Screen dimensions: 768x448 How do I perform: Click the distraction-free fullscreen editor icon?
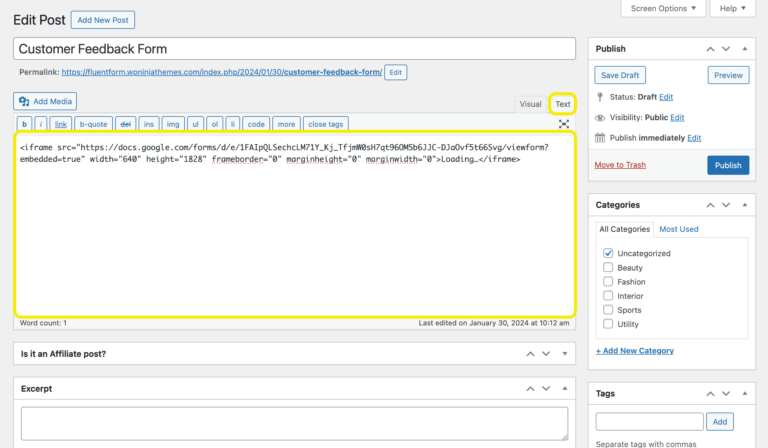tap(564, 124)
